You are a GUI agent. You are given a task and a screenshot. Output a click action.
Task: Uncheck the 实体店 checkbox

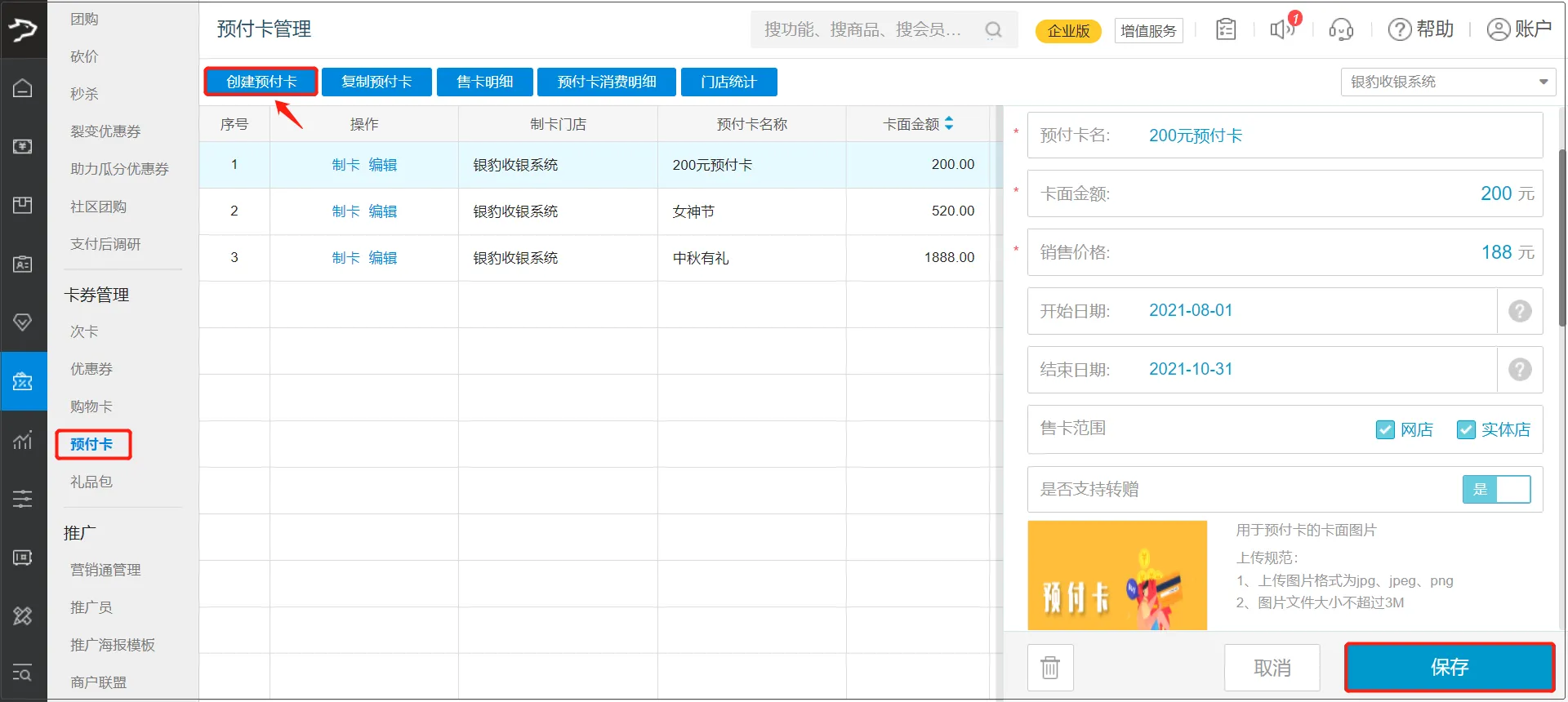tap(1466, 429)
